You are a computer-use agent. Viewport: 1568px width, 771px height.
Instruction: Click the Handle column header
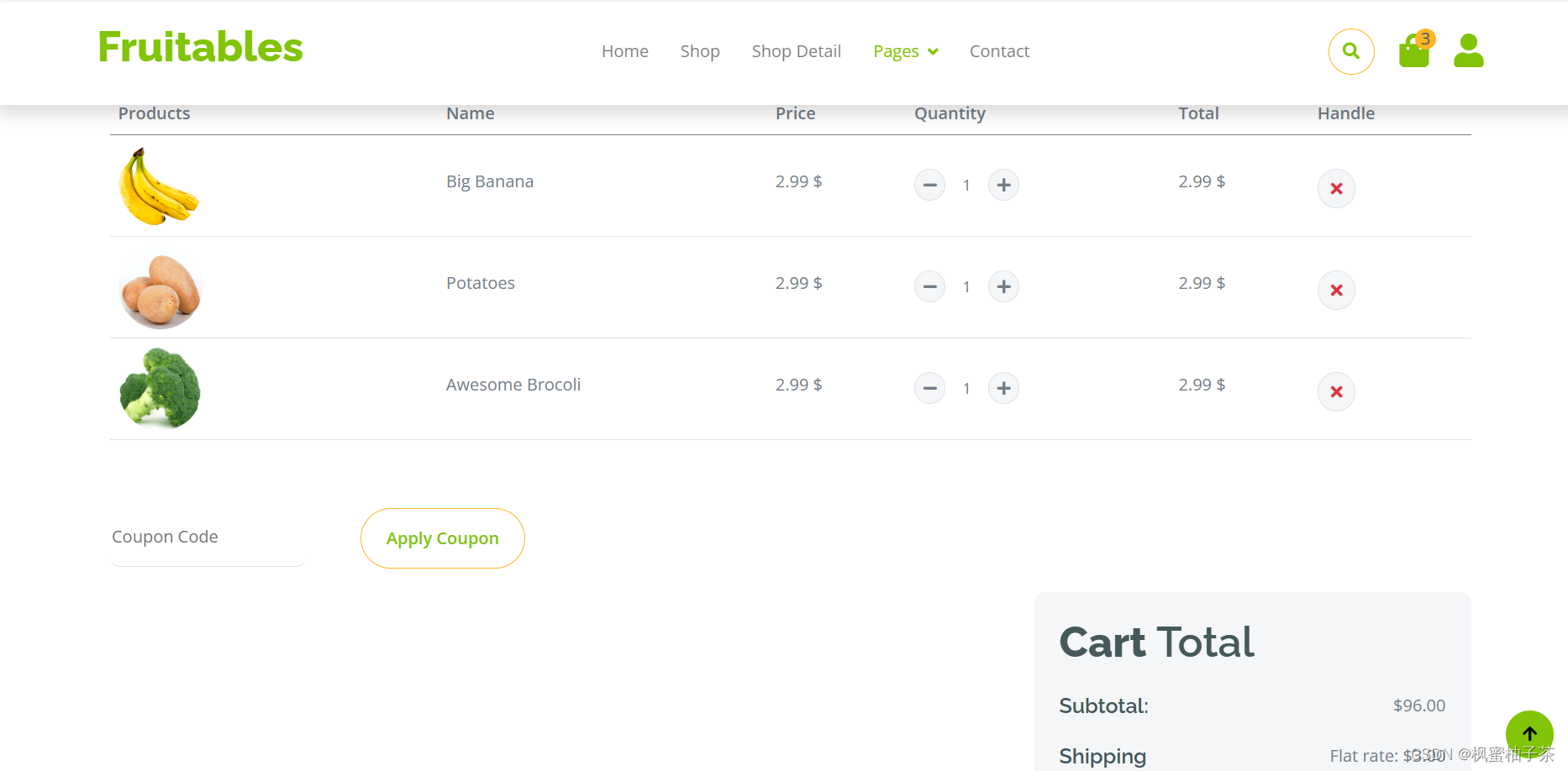click(x=1346, y=113)
